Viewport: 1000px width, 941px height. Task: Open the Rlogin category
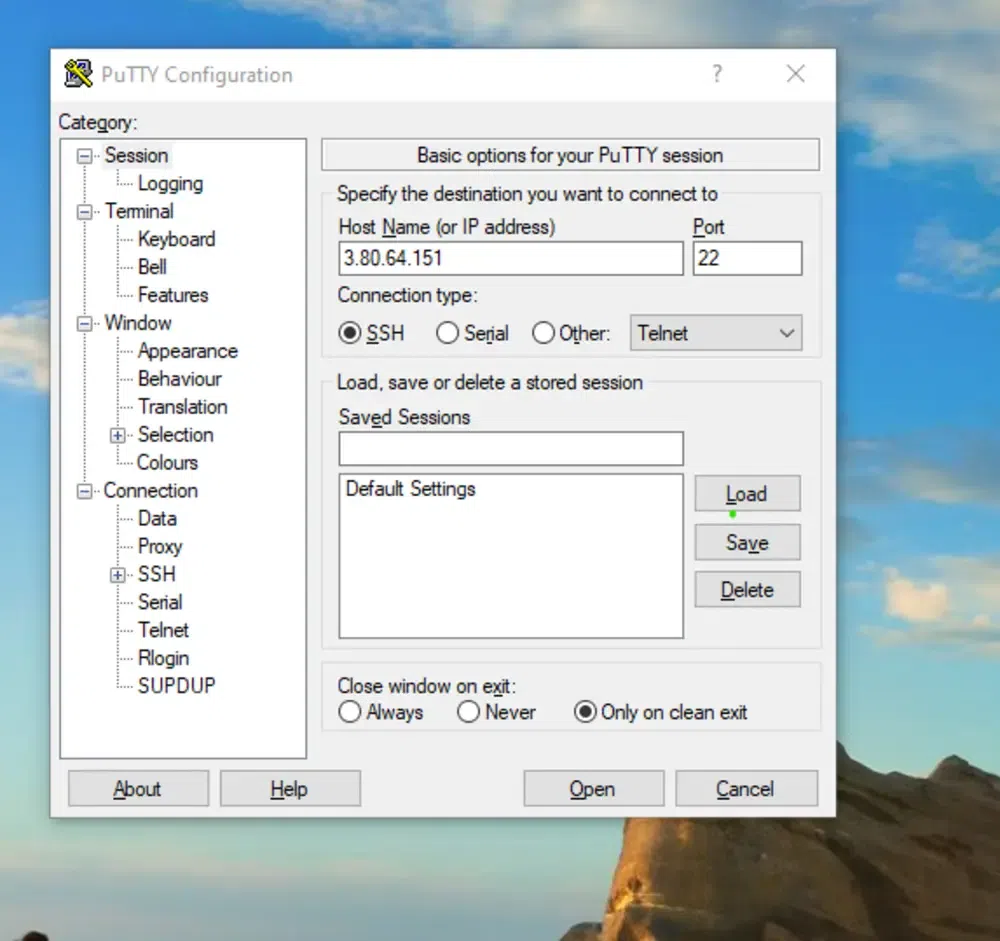tap(163, 658)
